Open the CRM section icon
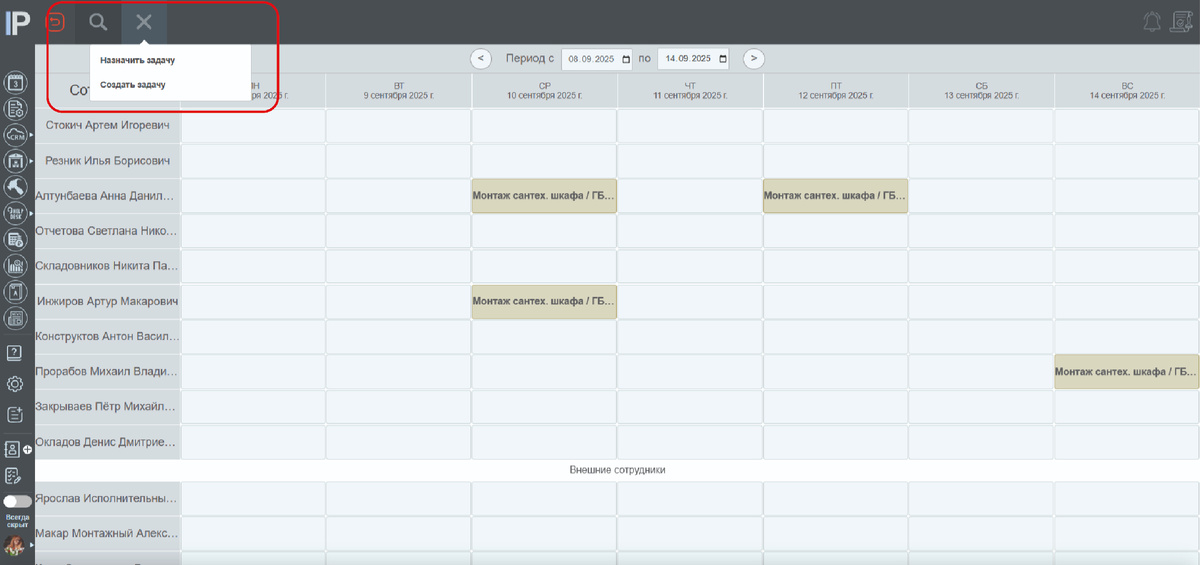The width and height of the screenshot is (1200, 565). (16, 135)
